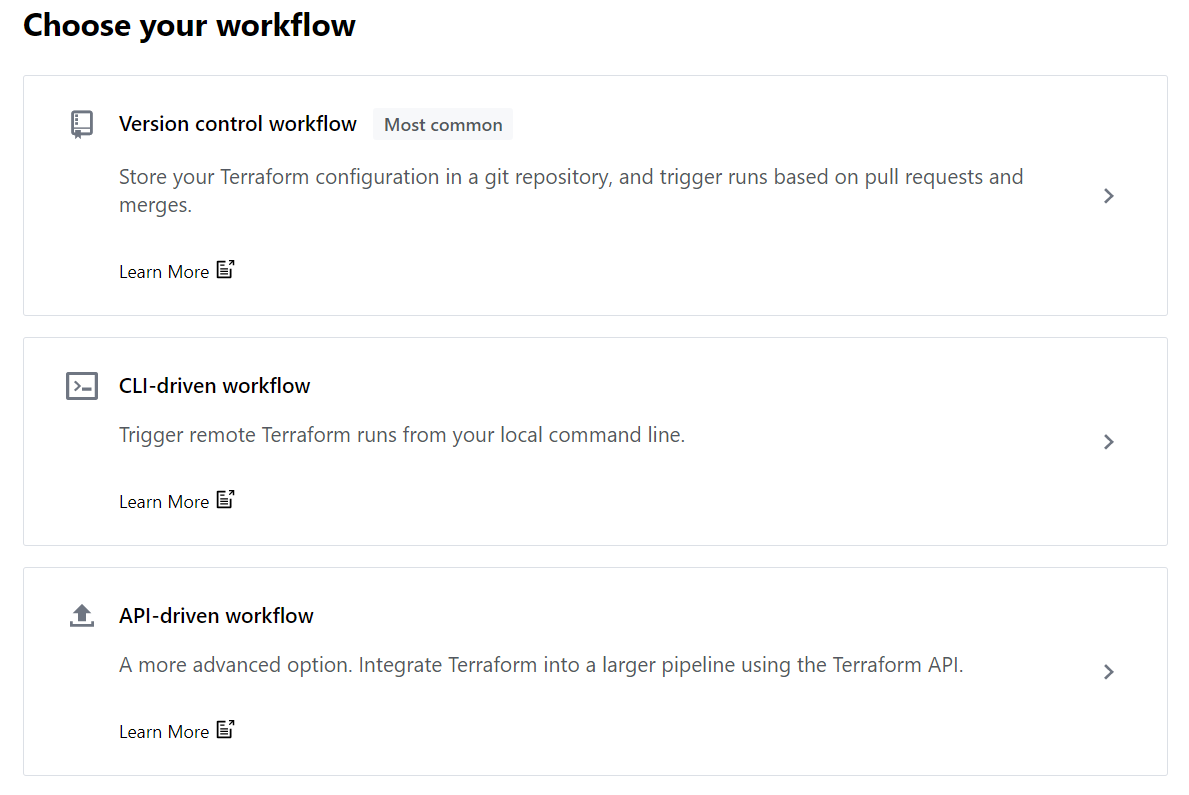Image resolution: width=1189 pixels, height=795 pixels.
Task: Expand API-driven workflow chevron arrow
Action: coord(1108,672)
